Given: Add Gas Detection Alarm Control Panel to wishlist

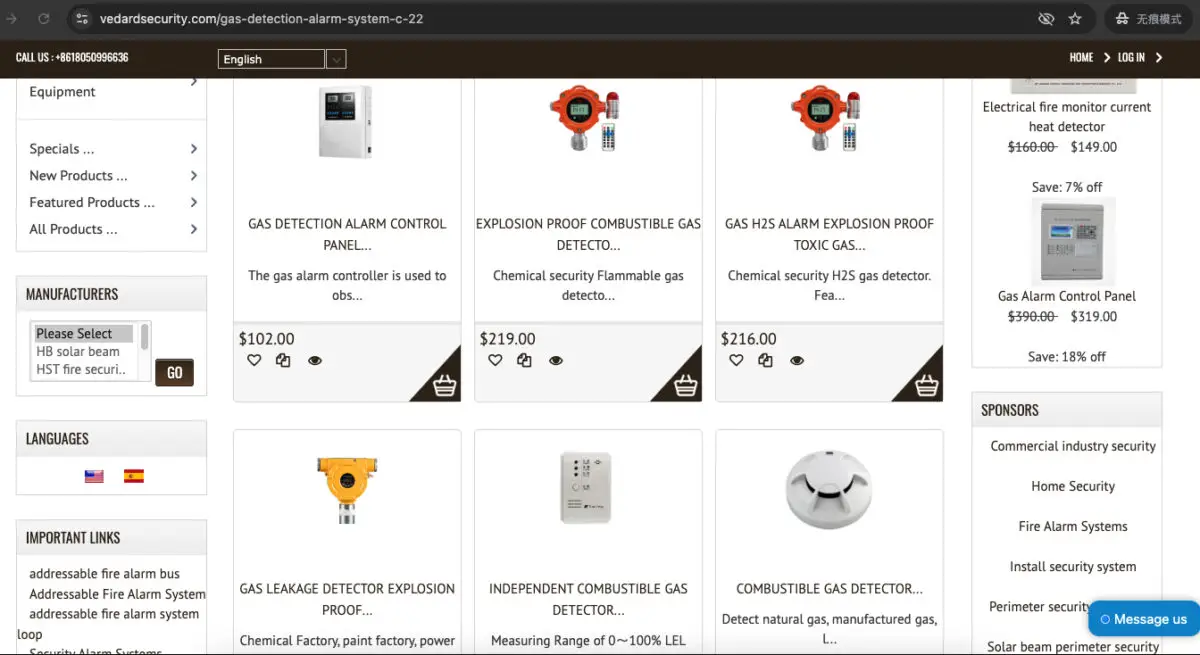Looking at the screenshot, I should coord(254,360).
